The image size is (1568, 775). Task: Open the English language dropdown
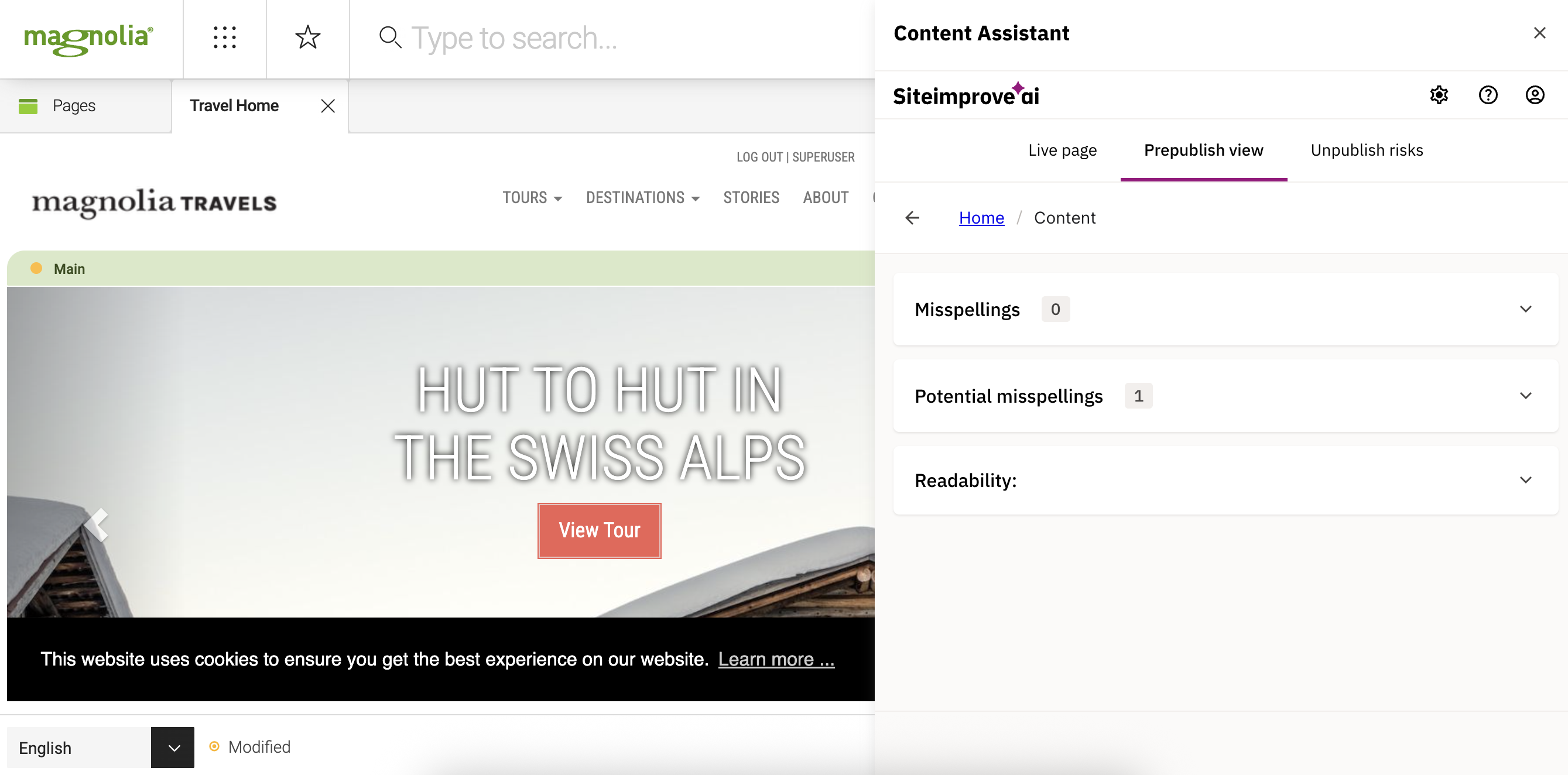pyautogui.click(x=172, y=747)
